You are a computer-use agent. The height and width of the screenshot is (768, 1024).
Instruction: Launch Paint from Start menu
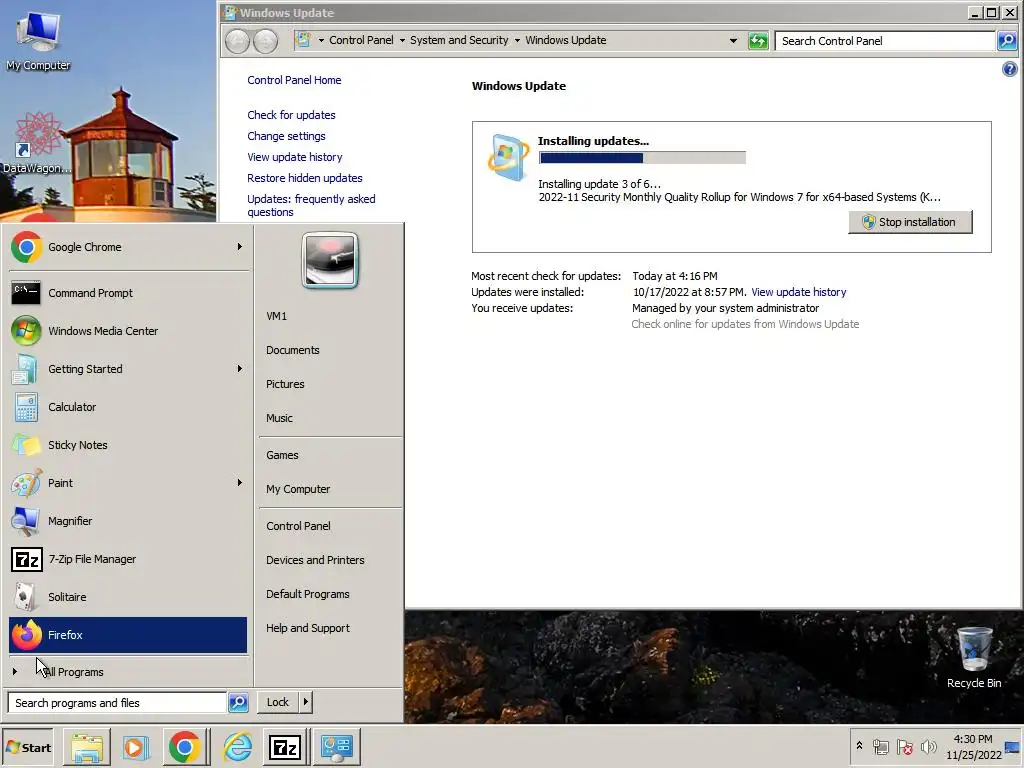(128, 483)
